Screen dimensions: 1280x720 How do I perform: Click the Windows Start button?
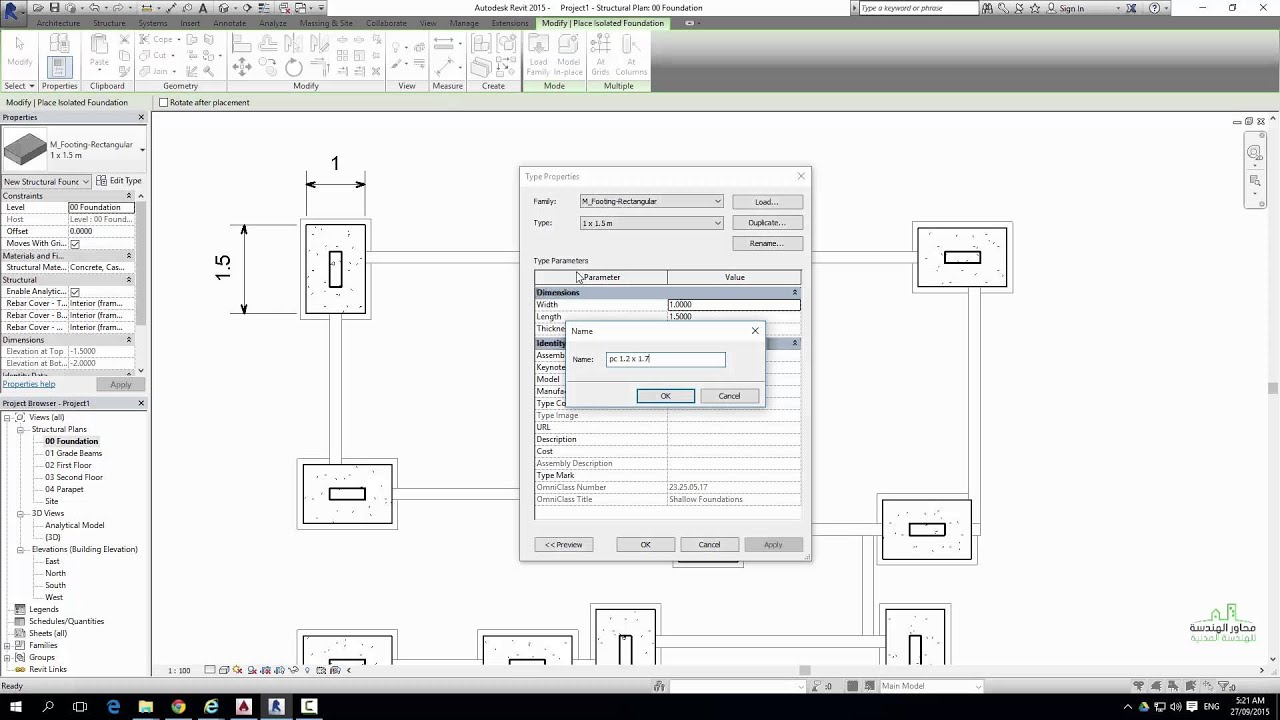click(15, 707)
